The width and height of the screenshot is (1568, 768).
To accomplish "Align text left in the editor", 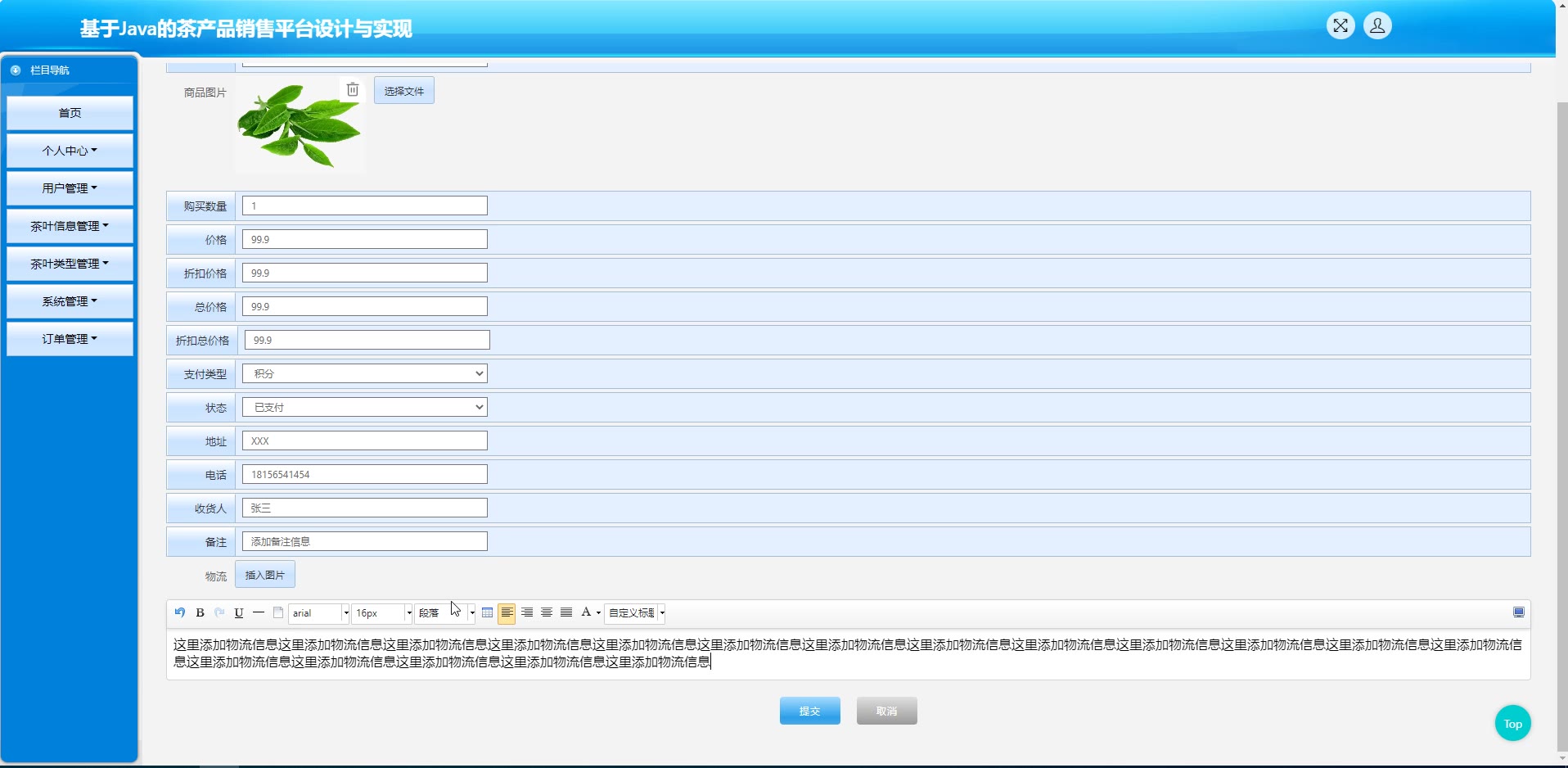I will click(507, 612).
